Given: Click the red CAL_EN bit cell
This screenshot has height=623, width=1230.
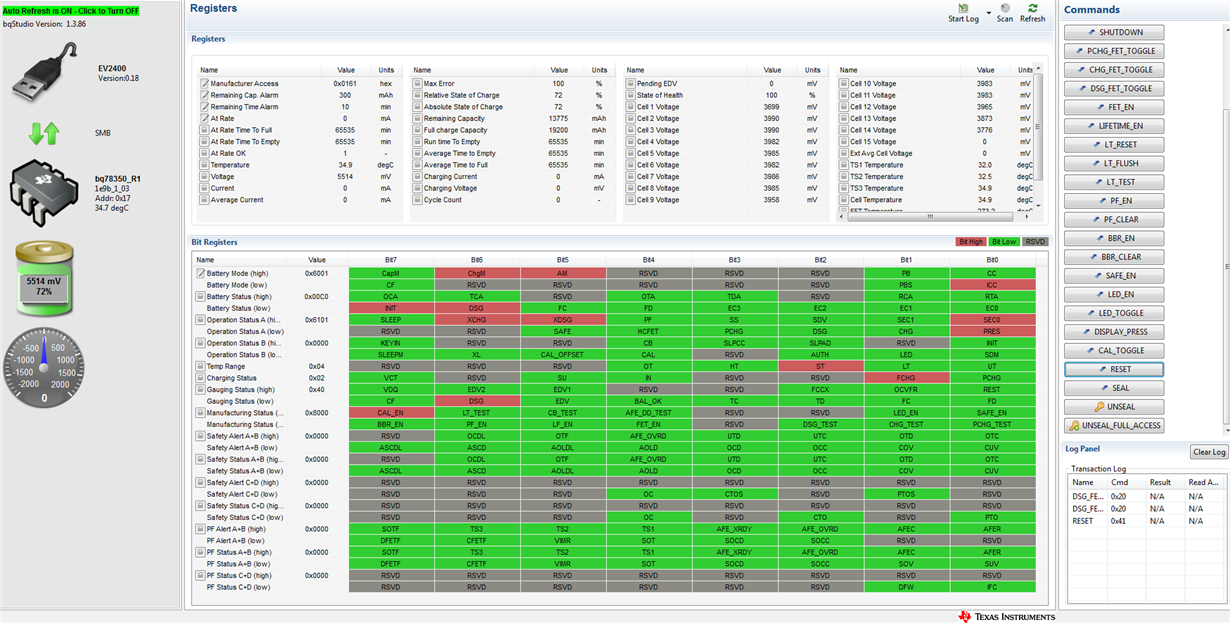Looking at the screenshot, I should [391, 413].
